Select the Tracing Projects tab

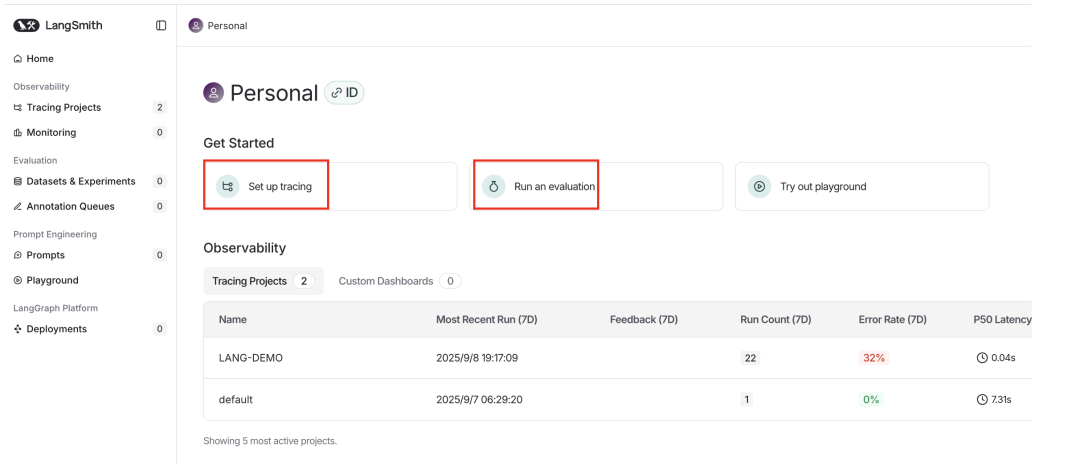(x=263, y=281)
